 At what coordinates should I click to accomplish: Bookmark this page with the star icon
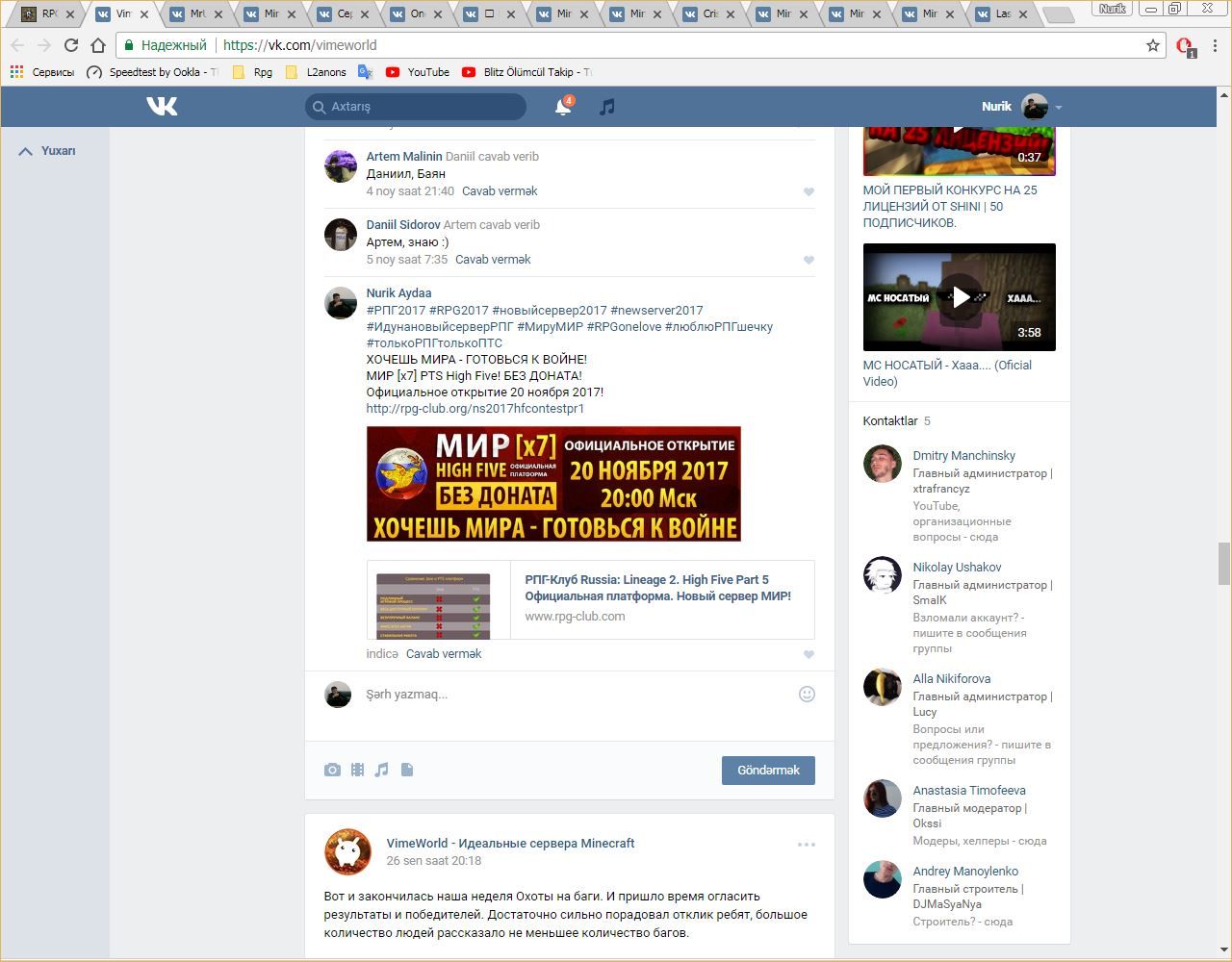click(x=1153, y=45)
